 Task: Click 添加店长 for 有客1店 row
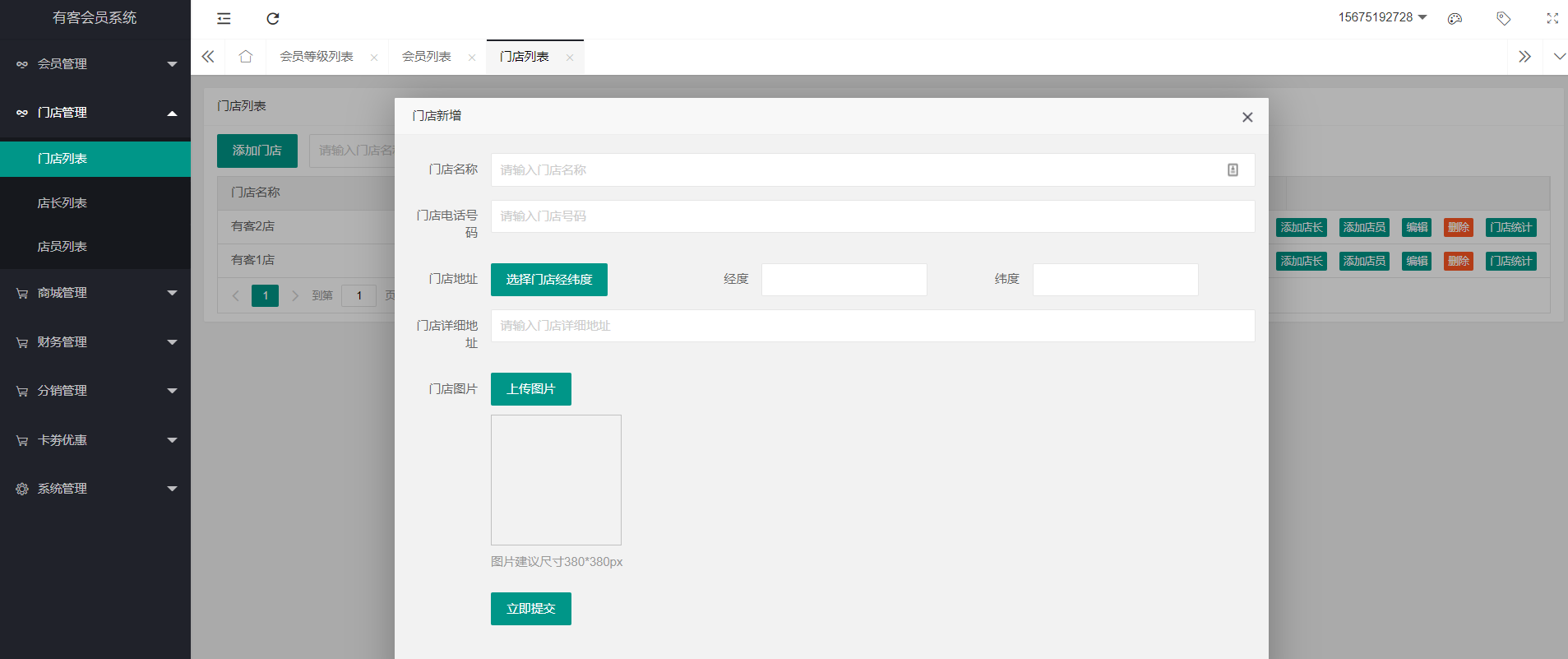(1302, 262)
